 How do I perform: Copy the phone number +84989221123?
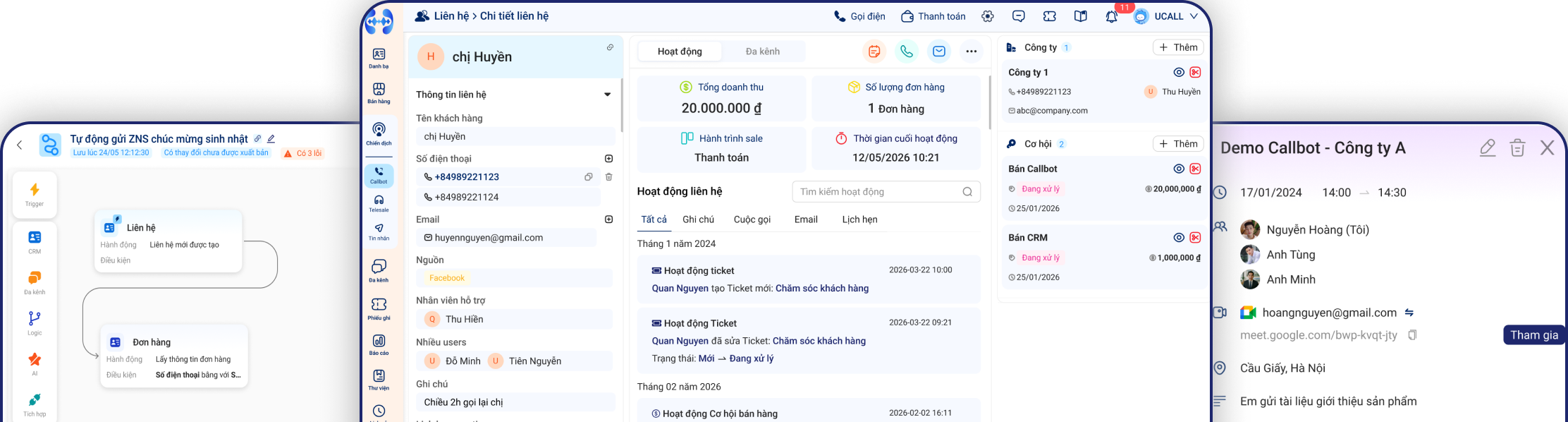coord(589,177)
